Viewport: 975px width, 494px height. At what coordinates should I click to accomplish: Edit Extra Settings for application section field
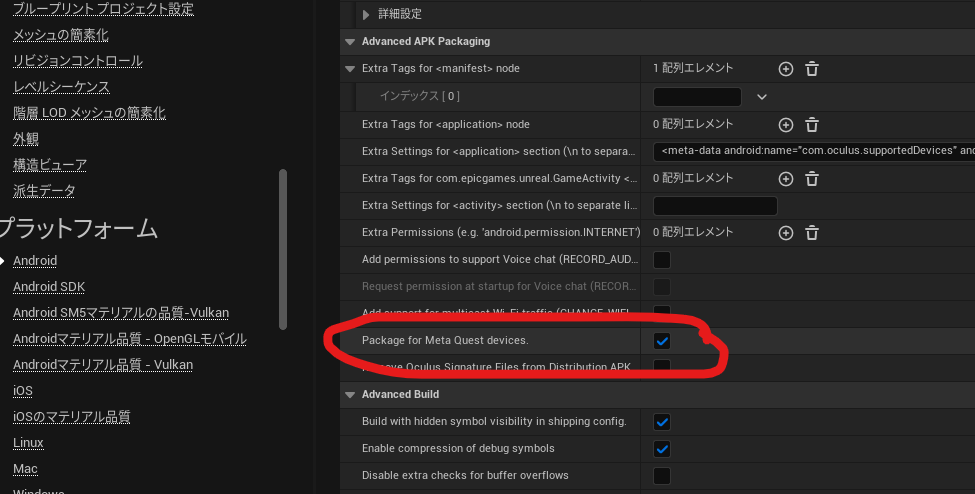pos(814,152)
